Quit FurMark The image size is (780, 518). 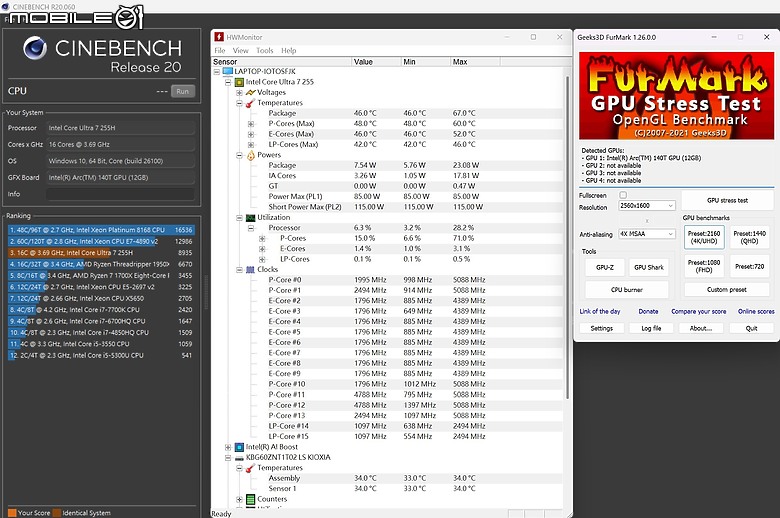pyautogui.click(x=751, y=328)
